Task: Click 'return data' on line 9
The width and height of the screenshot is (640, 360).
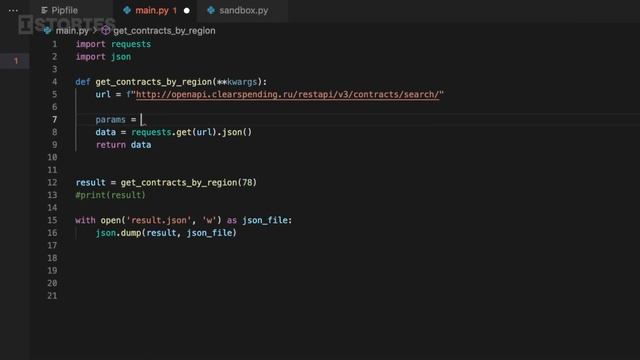Action: tap(123, 145)
